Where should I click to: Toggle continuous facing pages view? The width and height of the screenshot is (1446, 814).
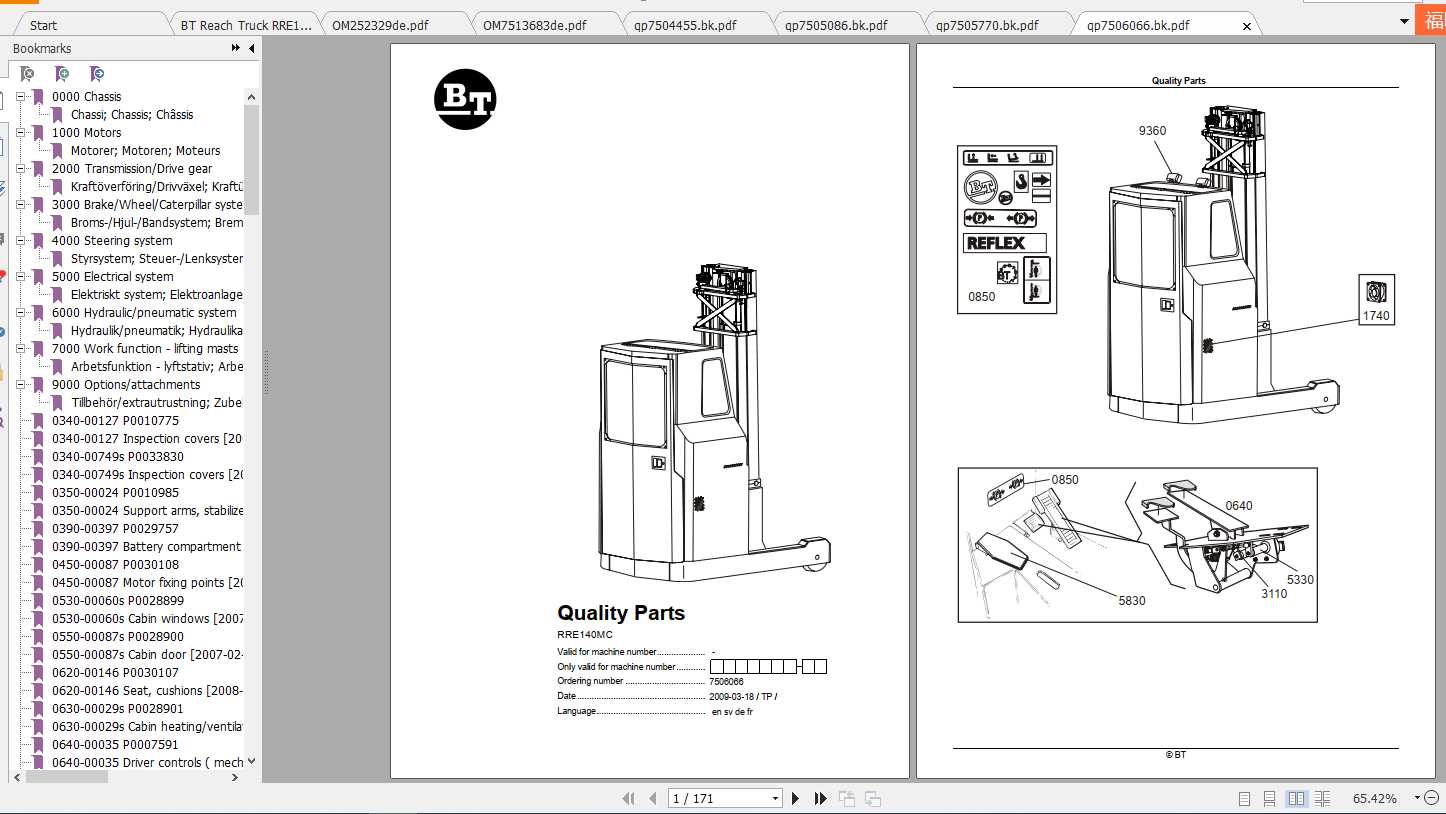1322,798
